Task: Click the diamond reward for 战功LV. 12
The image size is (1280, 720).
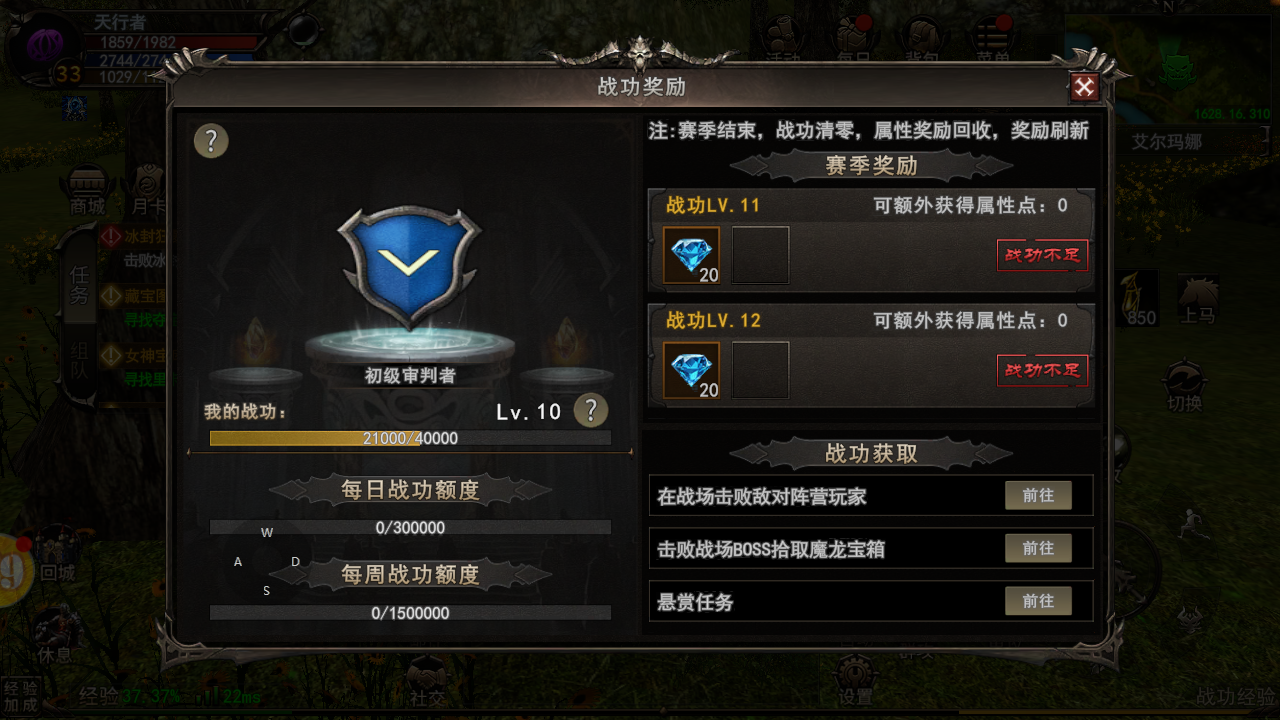Action: click(x=692, y=371)
